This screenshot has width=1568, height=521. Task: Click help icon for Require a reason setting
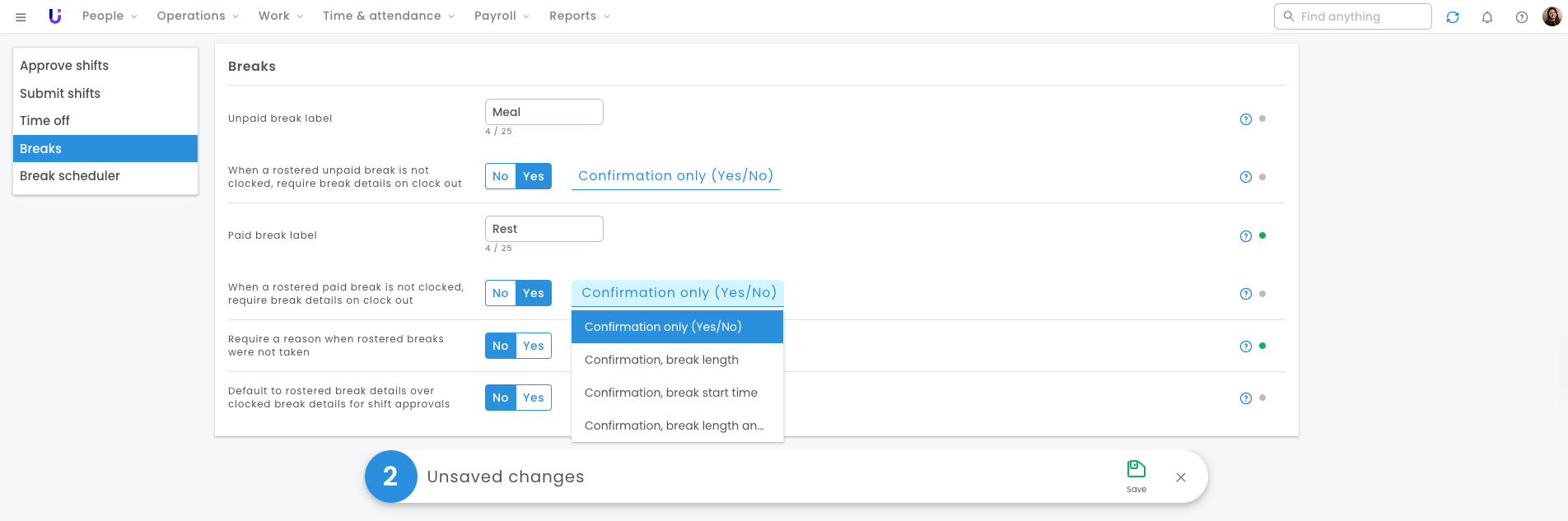coord(1245,347)
